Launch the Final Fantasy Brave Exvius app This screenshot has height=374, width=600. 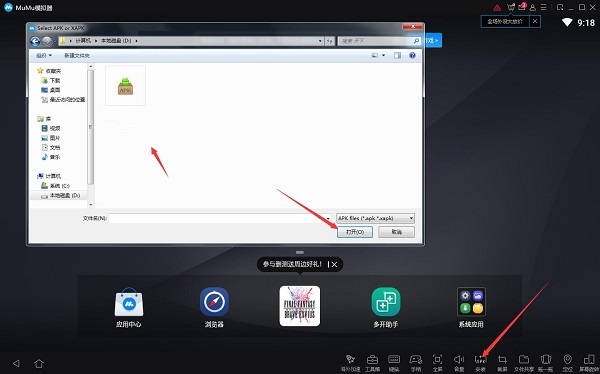click(x=300, y=306)
